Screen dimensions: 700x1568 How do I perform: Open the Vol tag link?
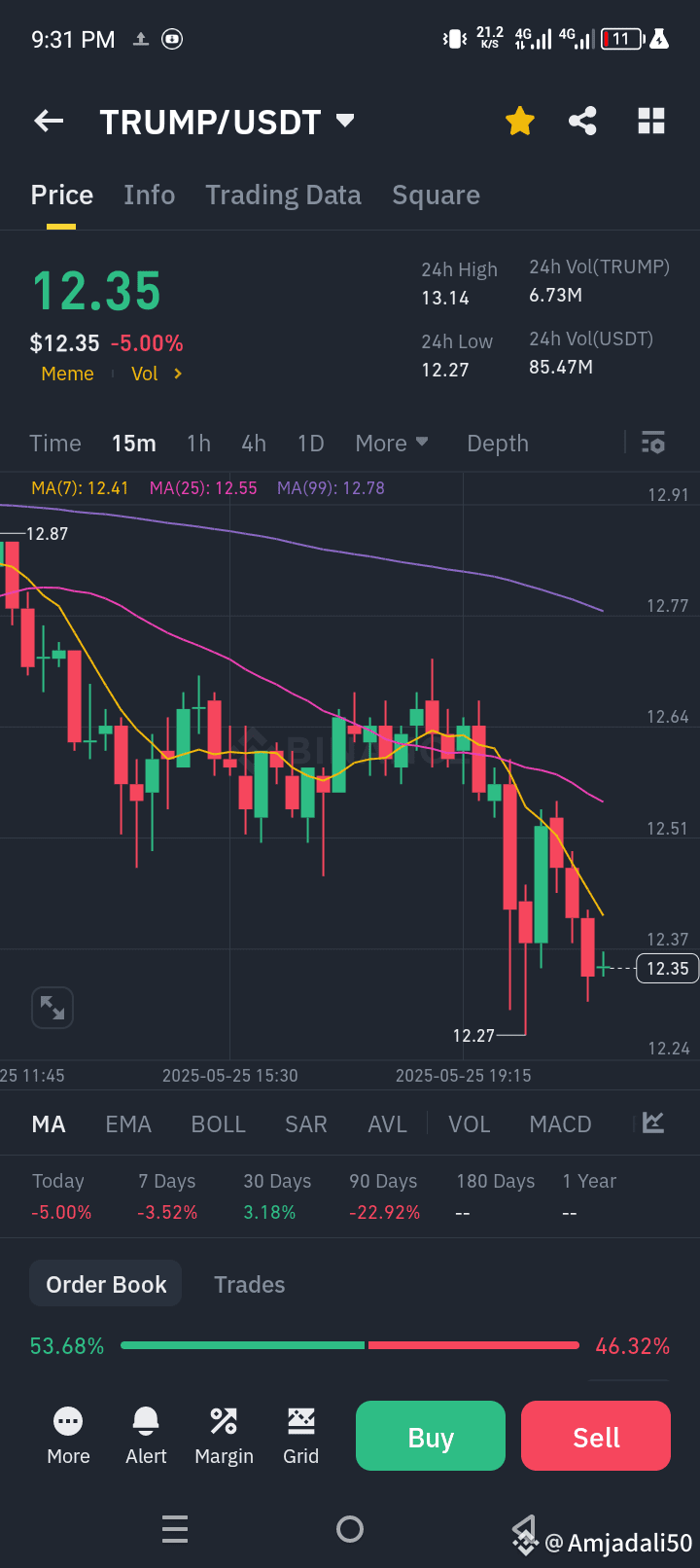point(145,374)
